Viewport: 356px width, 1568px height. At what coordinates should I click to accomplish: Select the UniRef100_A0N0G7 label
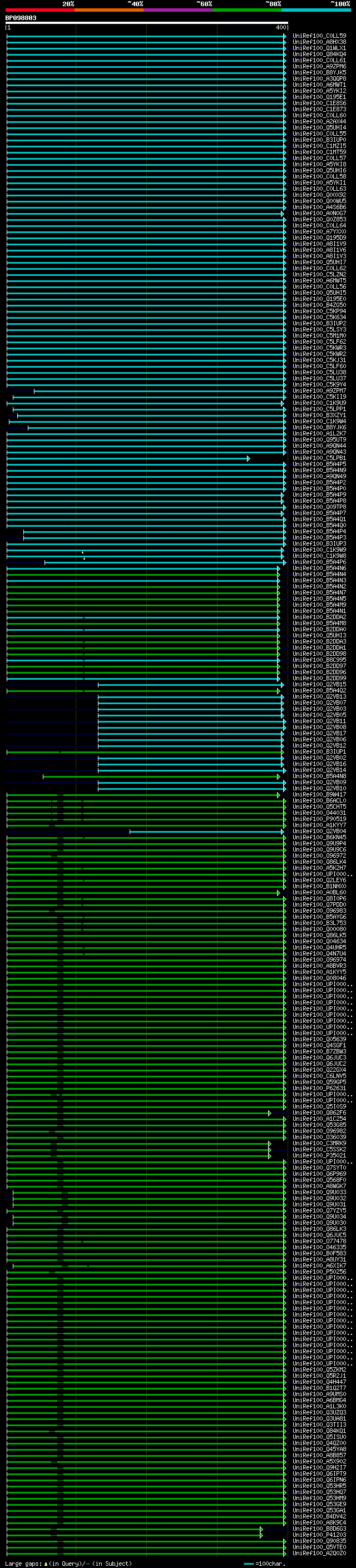click(319, 214)
